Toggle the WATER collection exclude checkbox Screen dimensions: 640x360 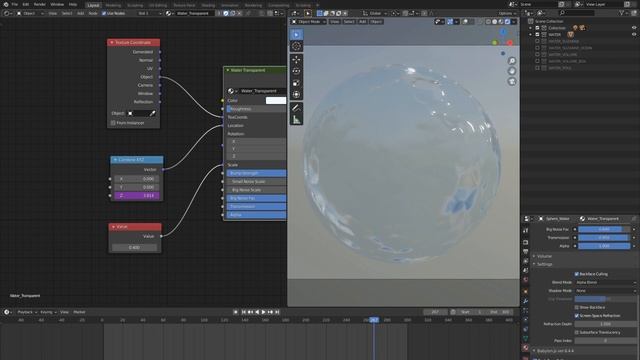pyautogui.click(x=537, y=35)
